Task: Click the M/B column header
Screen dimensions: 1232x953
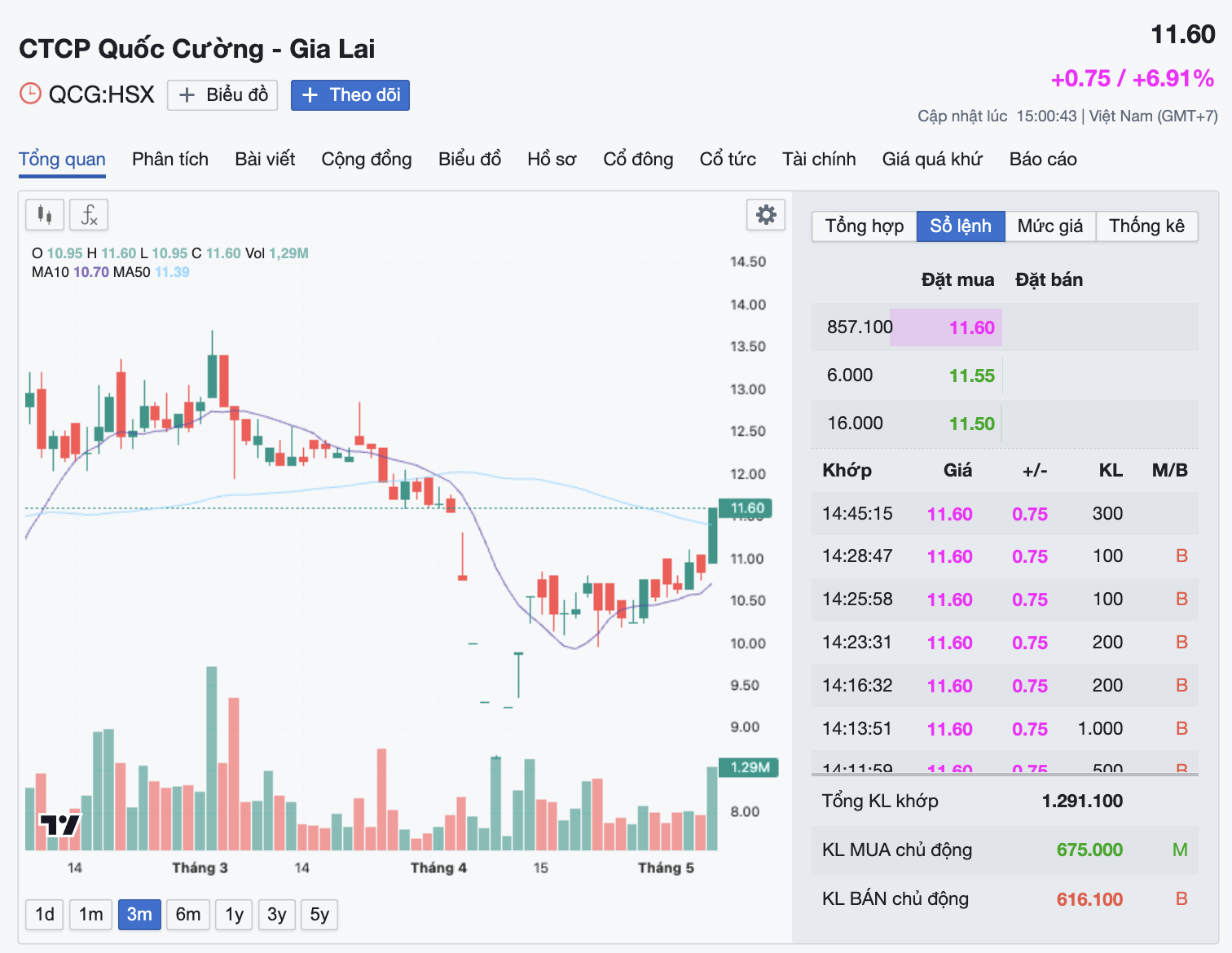Action: (1170, 471)
